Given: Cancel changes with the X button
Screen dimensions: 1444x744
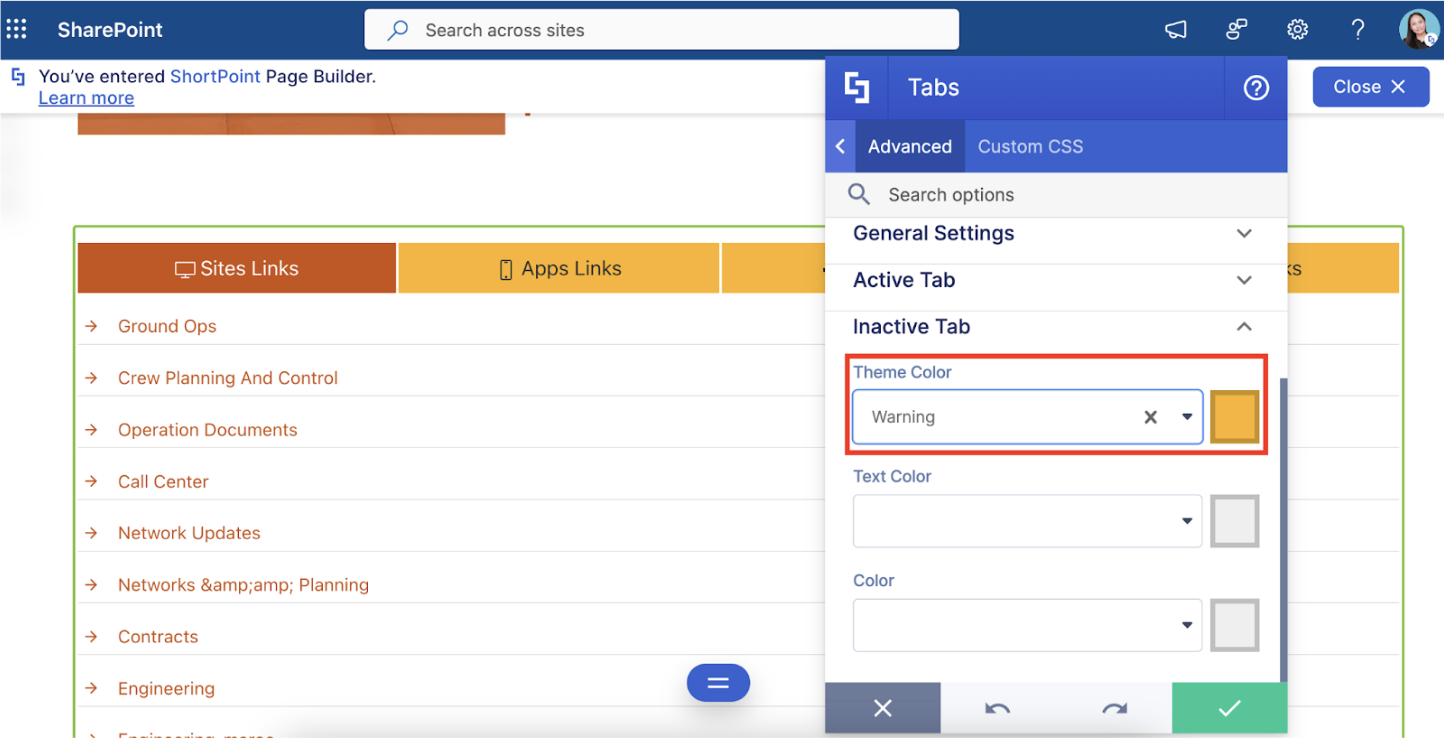Looking at the screenshot, I should click(883, 709).
